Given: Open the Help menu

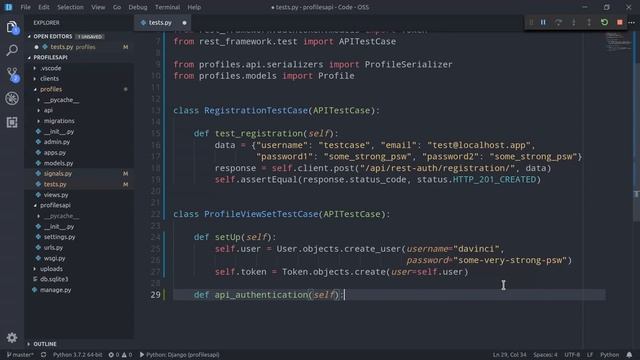Looking at the screenshot, I should pyautogui.click(x=194, y=7).
